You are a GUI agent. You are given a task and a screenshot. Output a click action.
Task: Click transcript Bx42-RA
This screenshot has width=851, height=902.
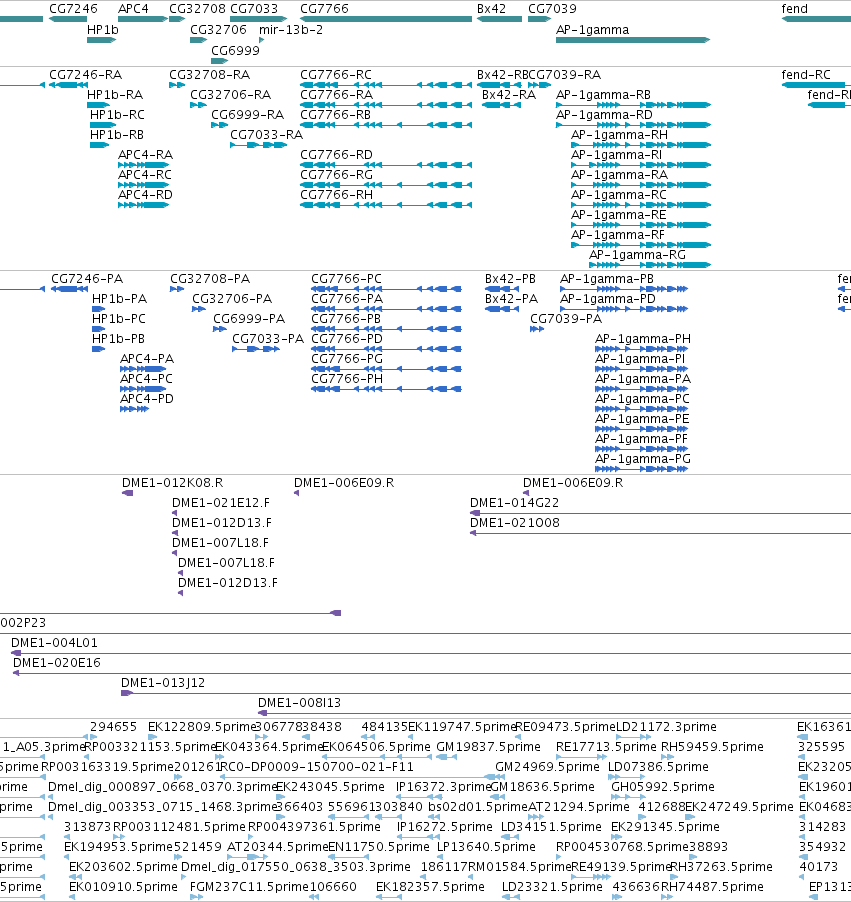pos(509,95)
